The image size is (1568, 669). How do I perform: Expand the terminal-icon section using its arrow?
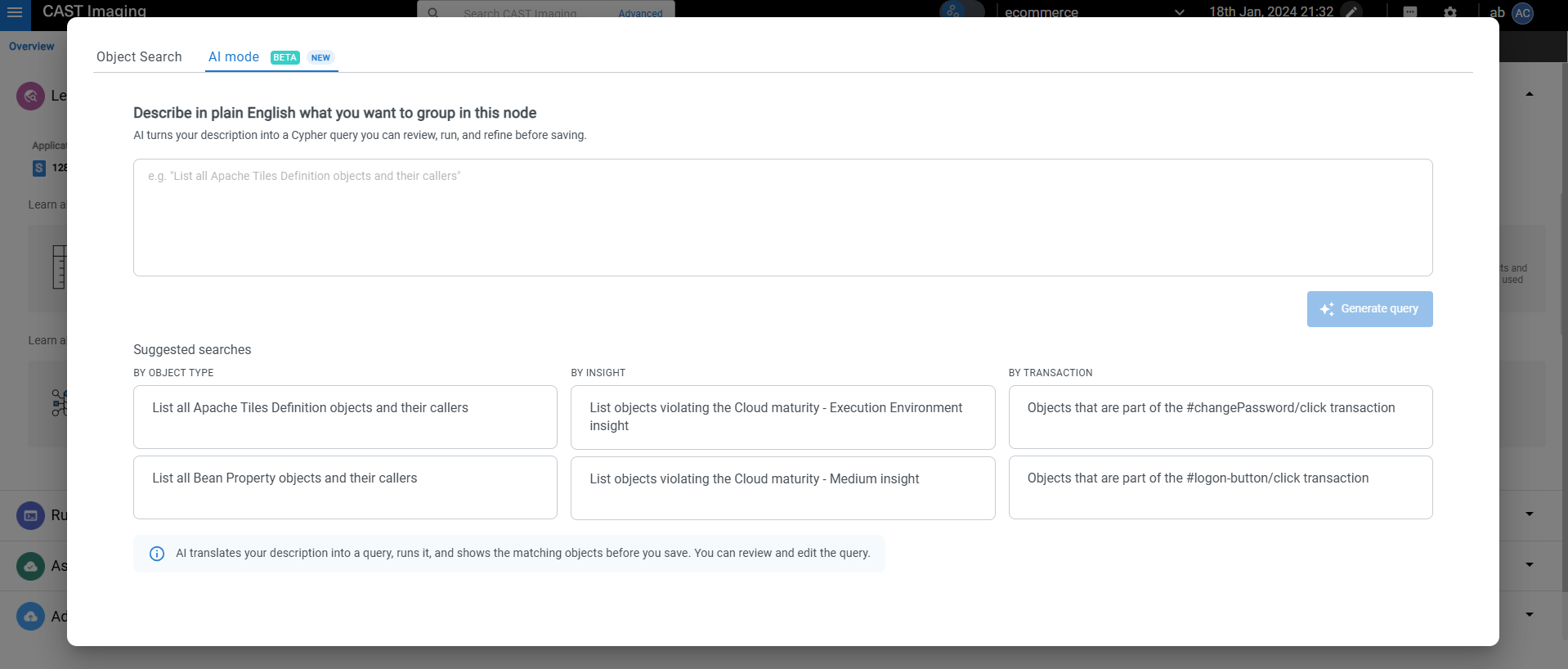(1529, 514)
